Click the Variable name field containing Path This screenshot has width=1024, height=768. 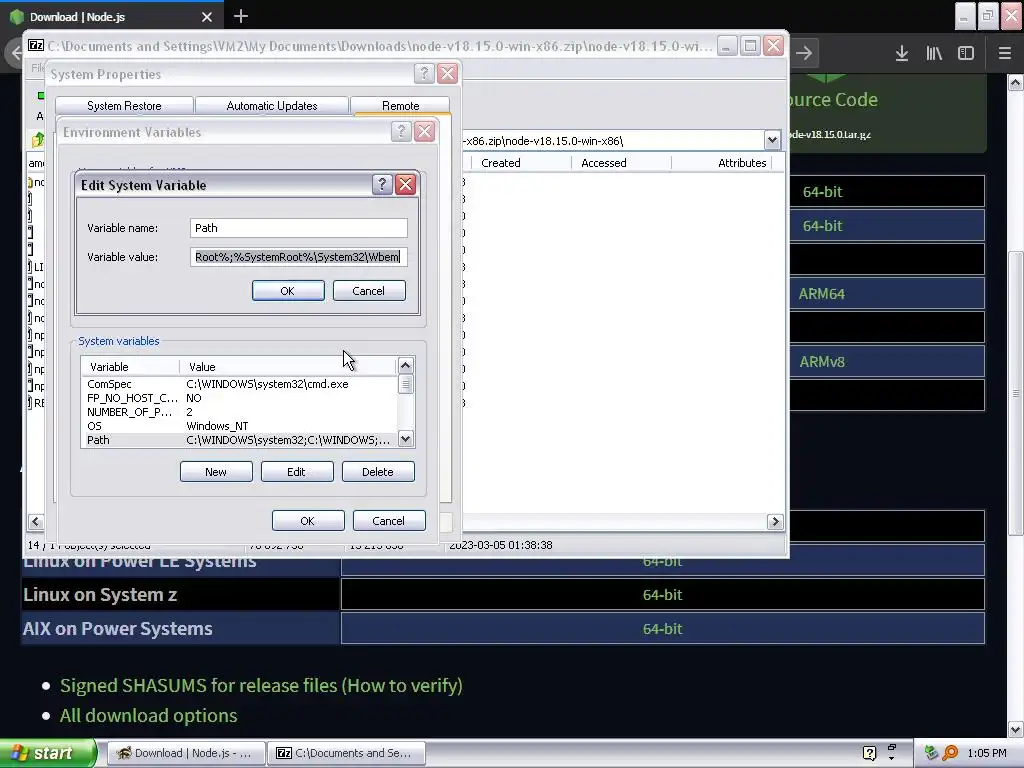[x=299, y=228]
